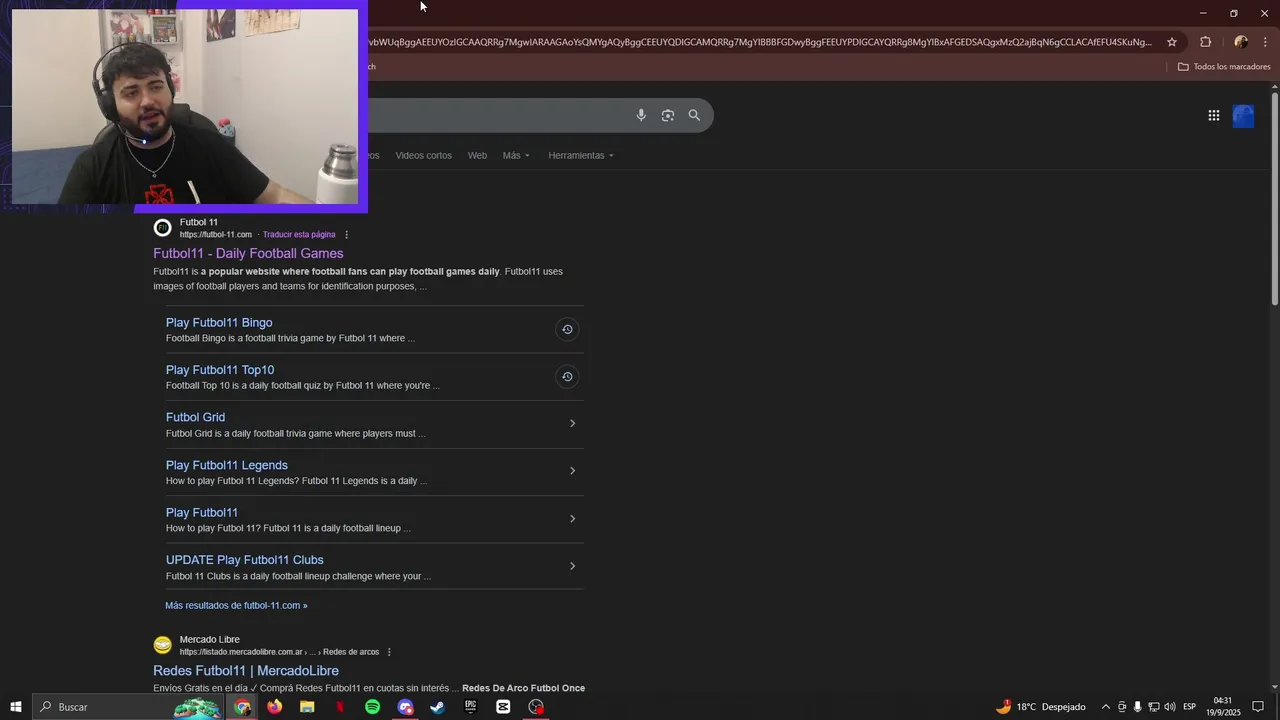The height and width of the screenshot is (720, 1280).
Task: Open the Google account avatar
Action: [x=1243, y=116]
